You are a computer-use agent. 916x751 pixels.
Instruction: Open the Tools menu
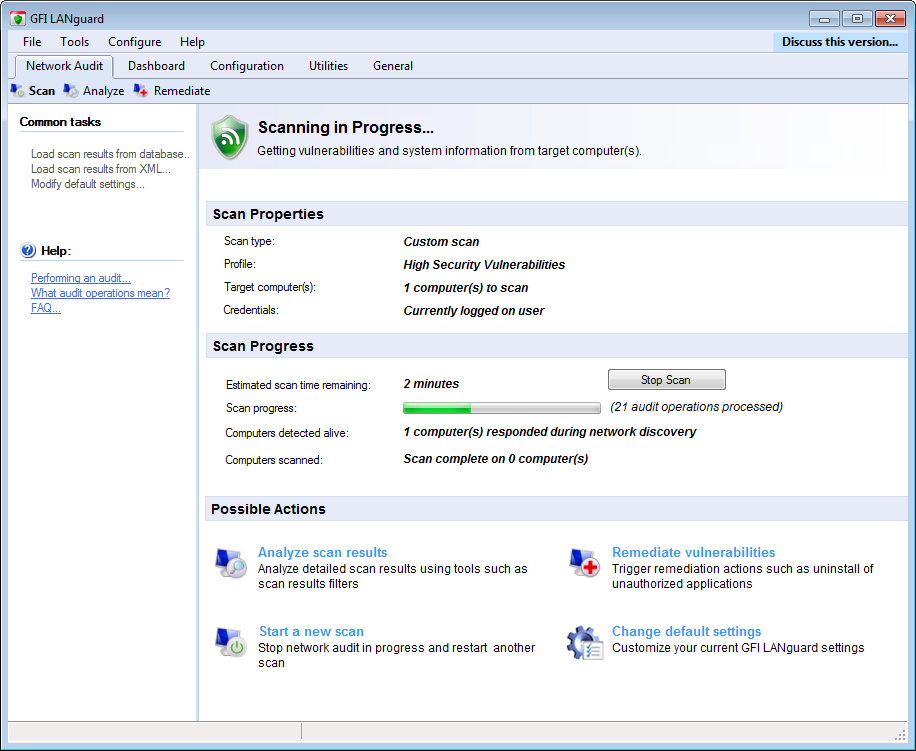(x=75, y=42)
